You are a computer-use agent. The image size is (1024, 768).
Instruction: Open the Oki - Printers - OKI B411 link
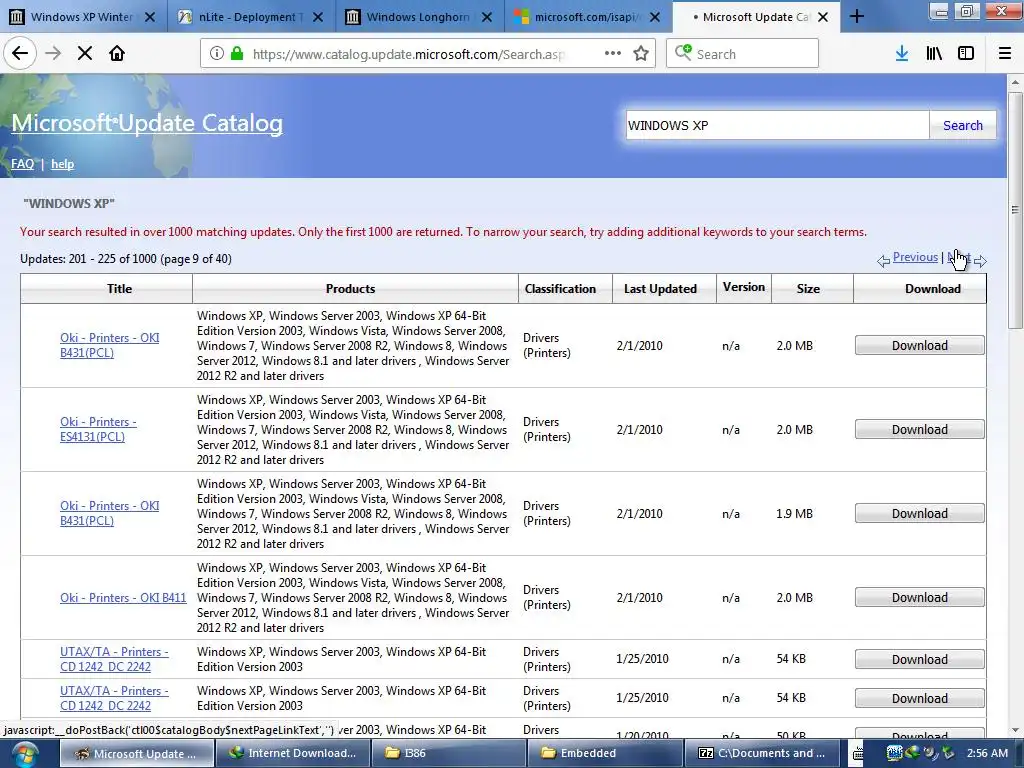123,598
